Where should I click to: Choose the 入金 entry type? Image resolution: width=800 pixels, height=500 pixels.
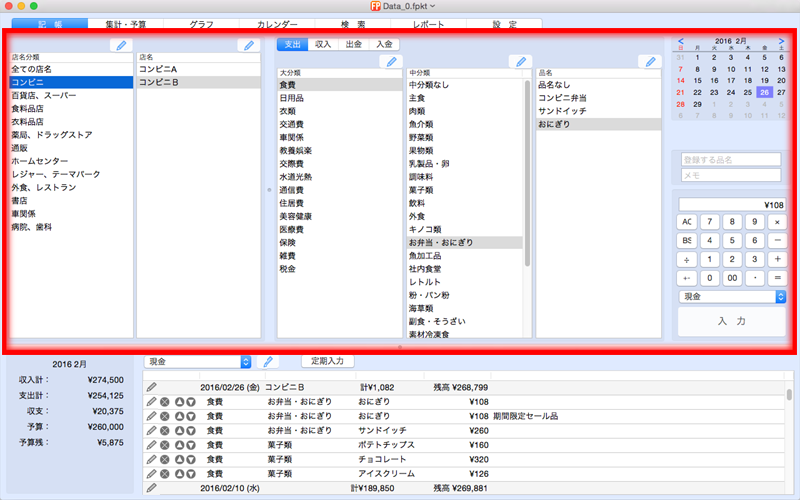coord(384,45)
